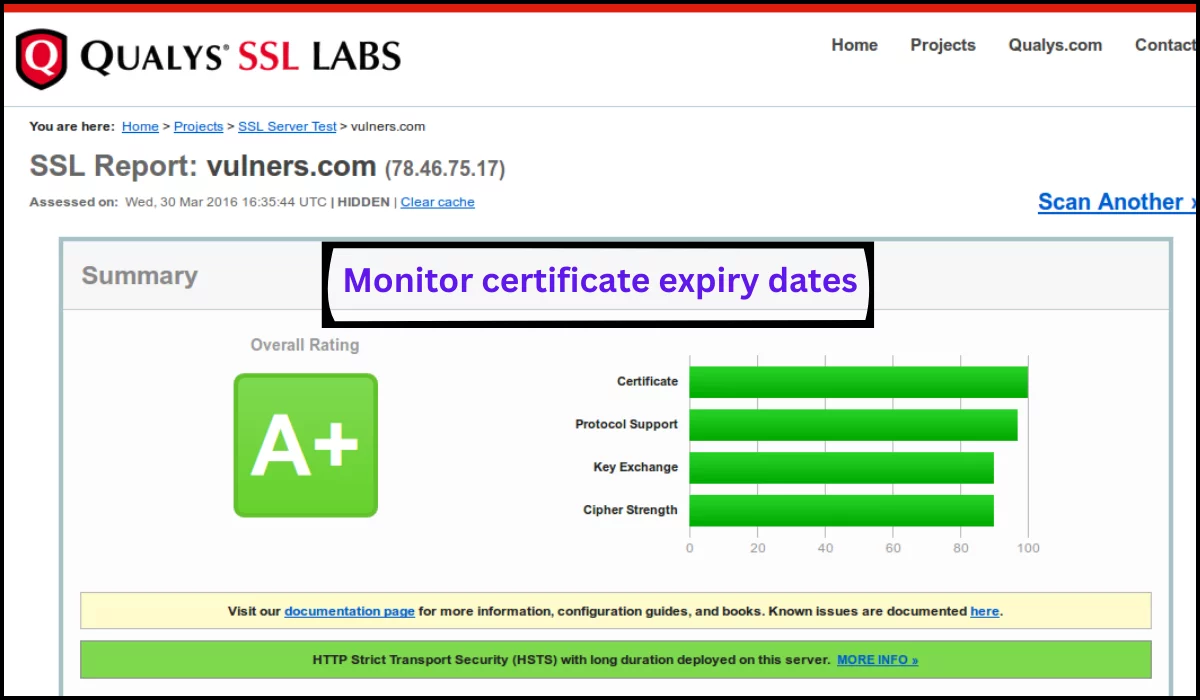Click the Overall Rating label
Screen dimensions: 1200x700
(x=305, y=345)
